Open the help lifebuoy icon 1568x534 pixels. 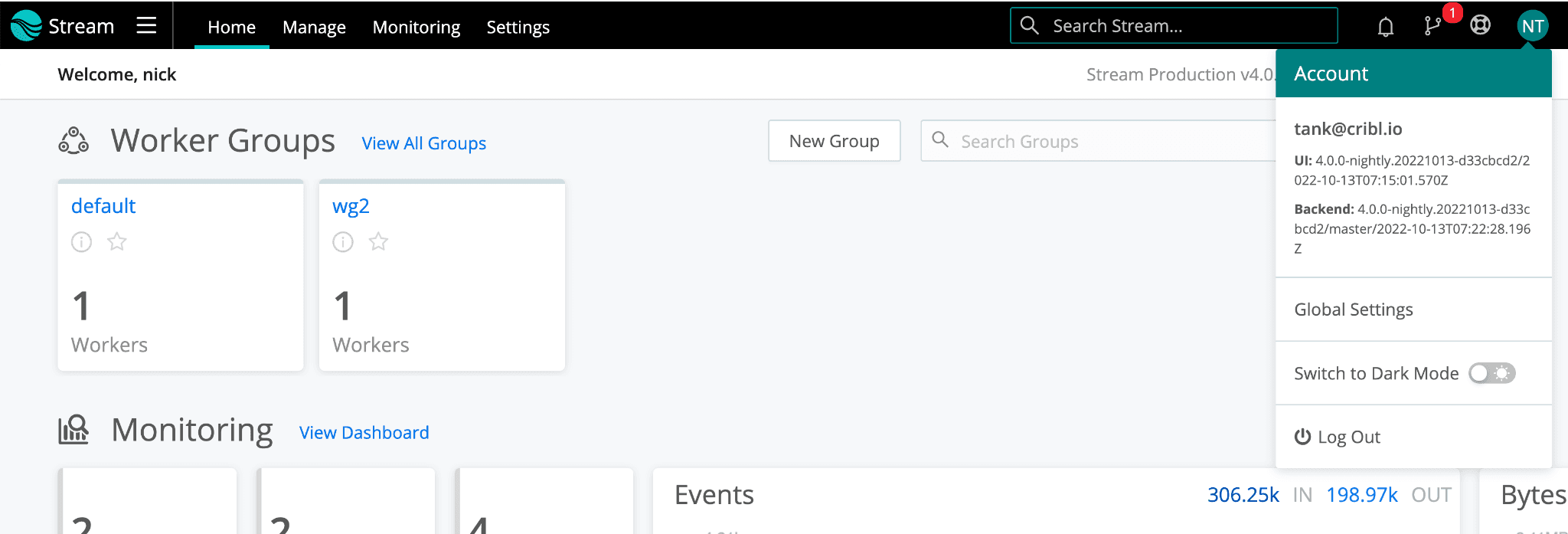(1481, 26)
